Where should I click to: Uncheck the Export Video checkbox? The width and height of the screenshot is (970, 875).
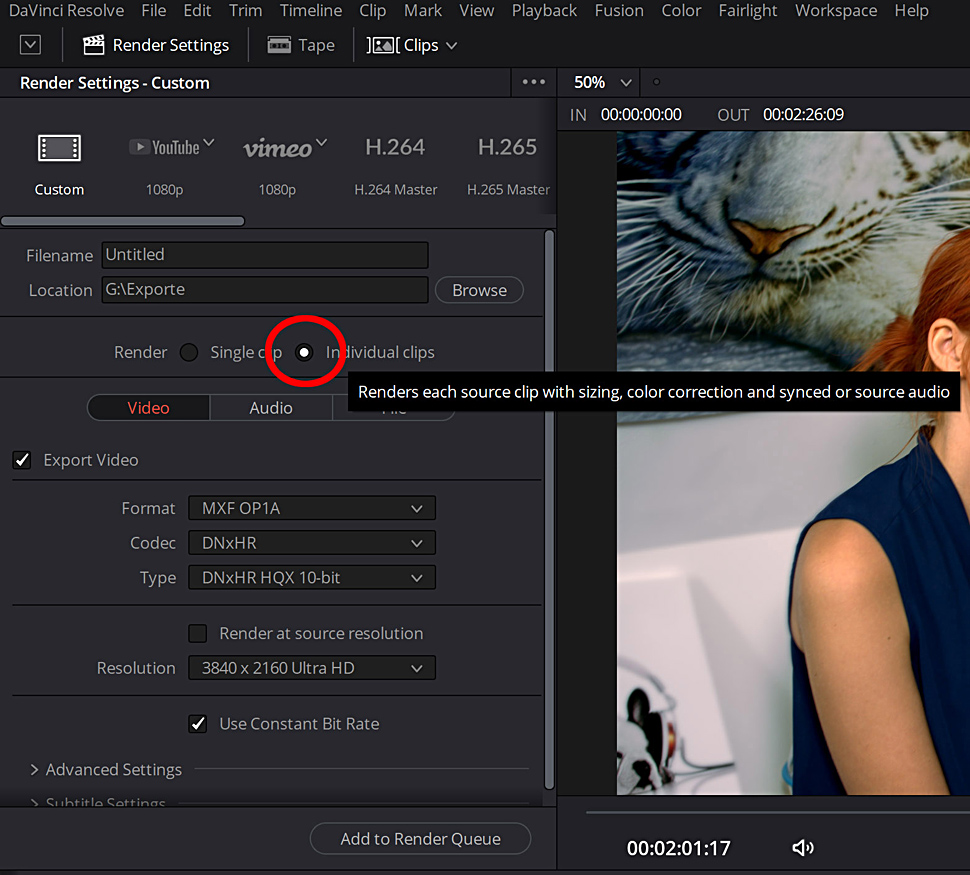click(22, 460)
